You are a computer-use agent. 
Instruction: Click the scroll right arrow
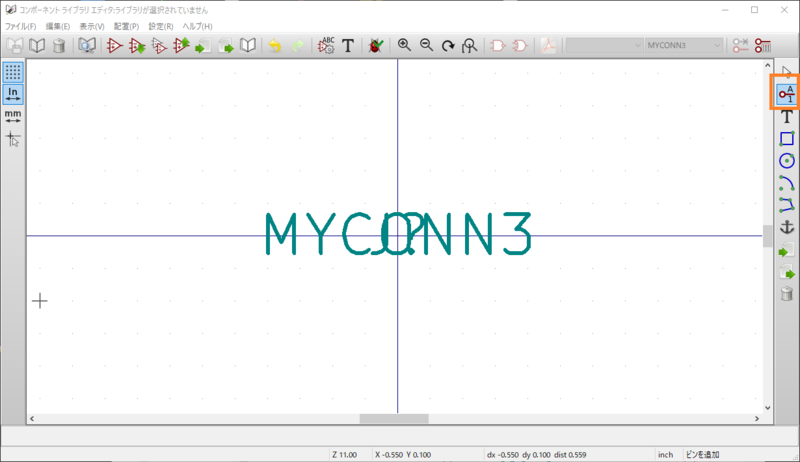pyautogui.click(x=757, y=419)
